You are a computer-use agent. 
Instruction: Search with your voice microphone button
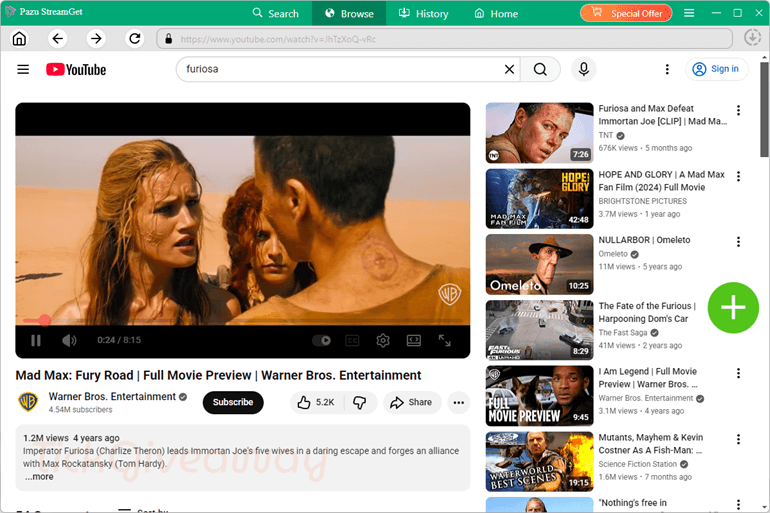[x=583, y=69]
